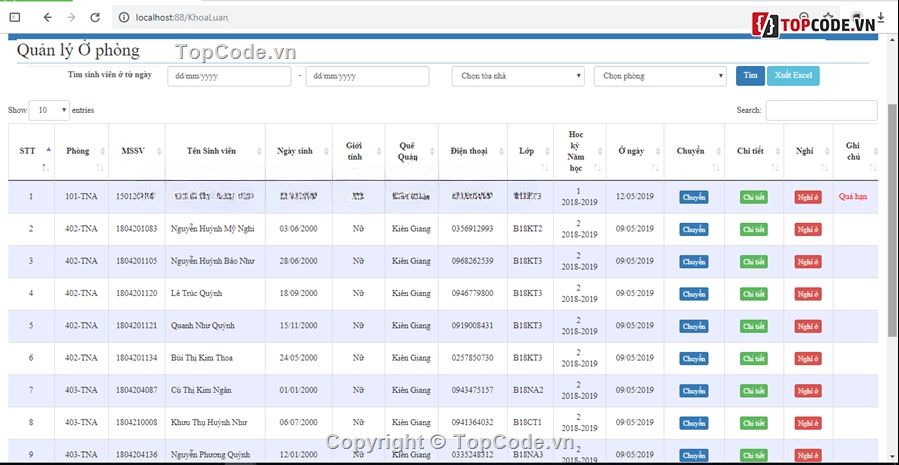The height and width of the screenshot is (465, 899).
Task: Sort table by STT column
Action: pyautogui.click(x=32, y=152)
